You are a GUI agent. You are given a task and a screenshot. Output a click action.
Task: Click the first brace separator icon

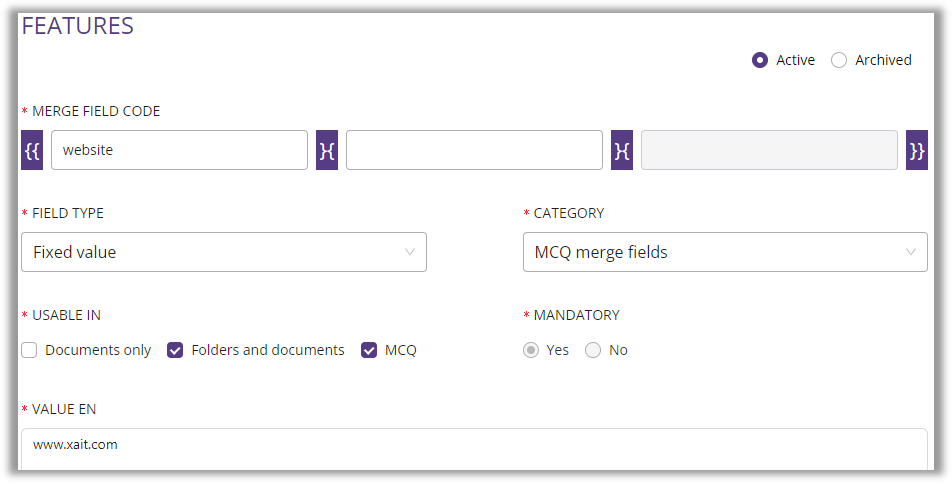click(x=327, y=150)
